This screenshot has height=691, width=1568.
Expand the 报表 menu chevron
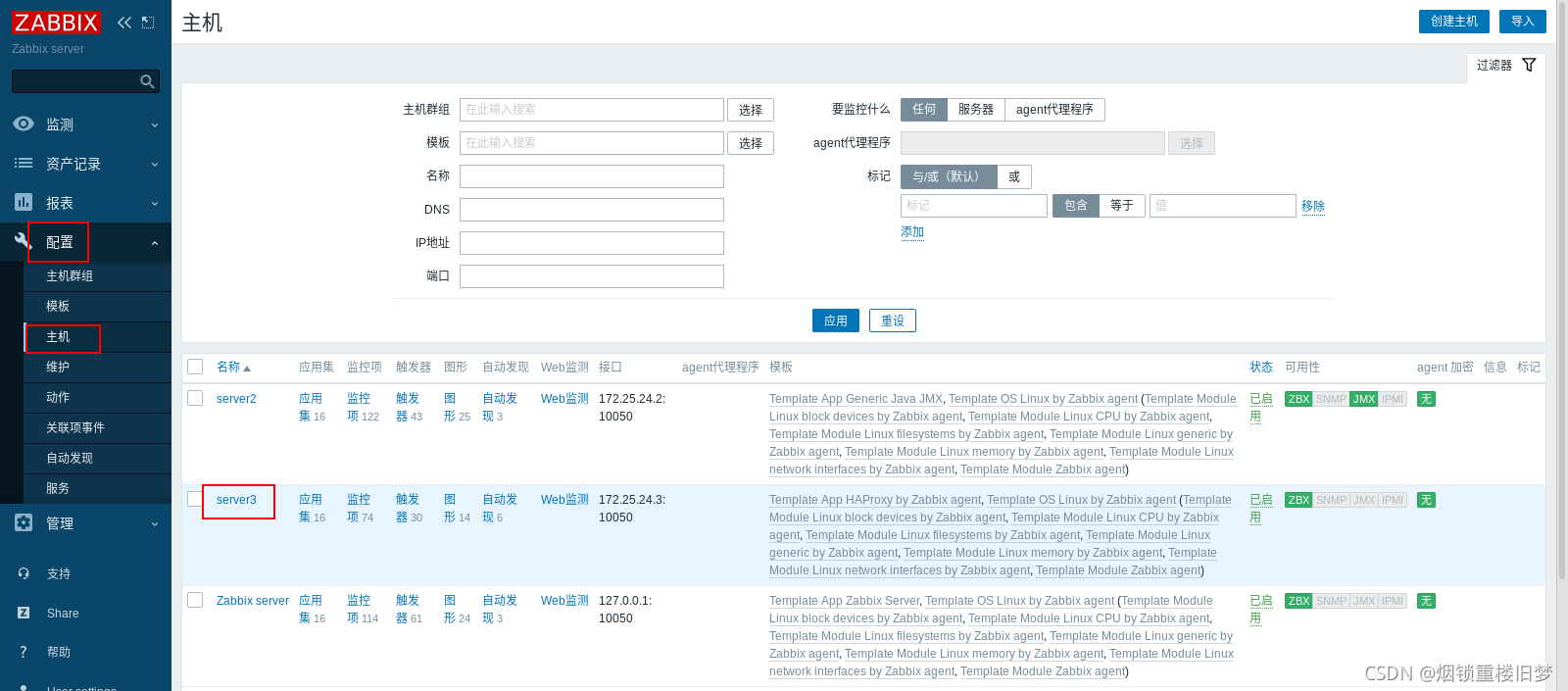tap(155, 203)
